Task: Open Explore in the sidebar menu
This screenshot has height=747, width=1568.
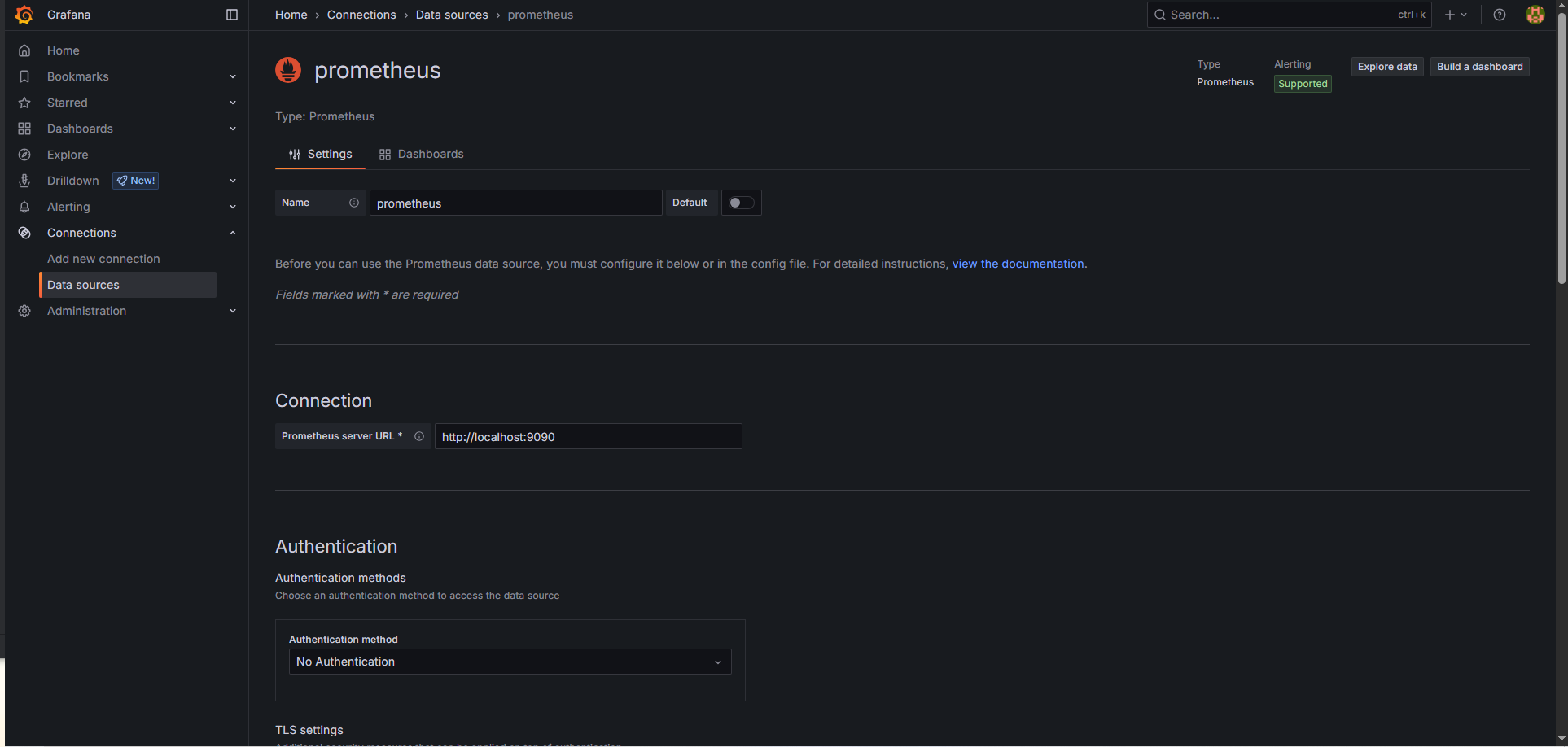Action: pos(68,155)
